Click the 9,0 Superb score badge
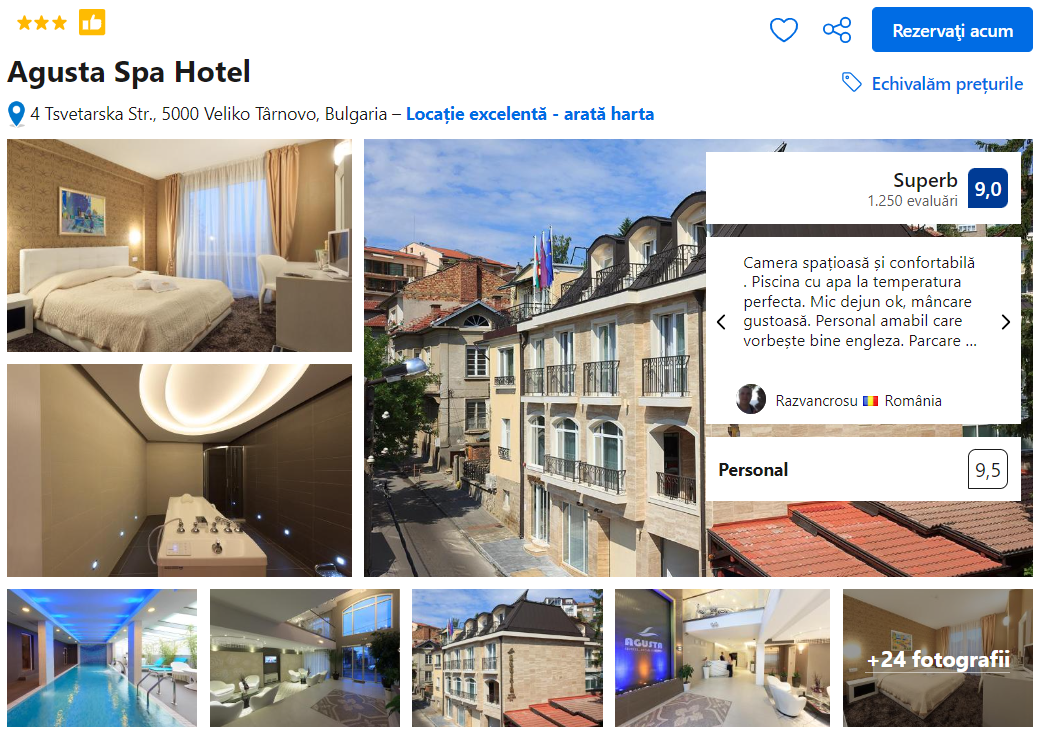Image resolution: width=1040 pixels, height=740 pixels. [x=988, y=188]
